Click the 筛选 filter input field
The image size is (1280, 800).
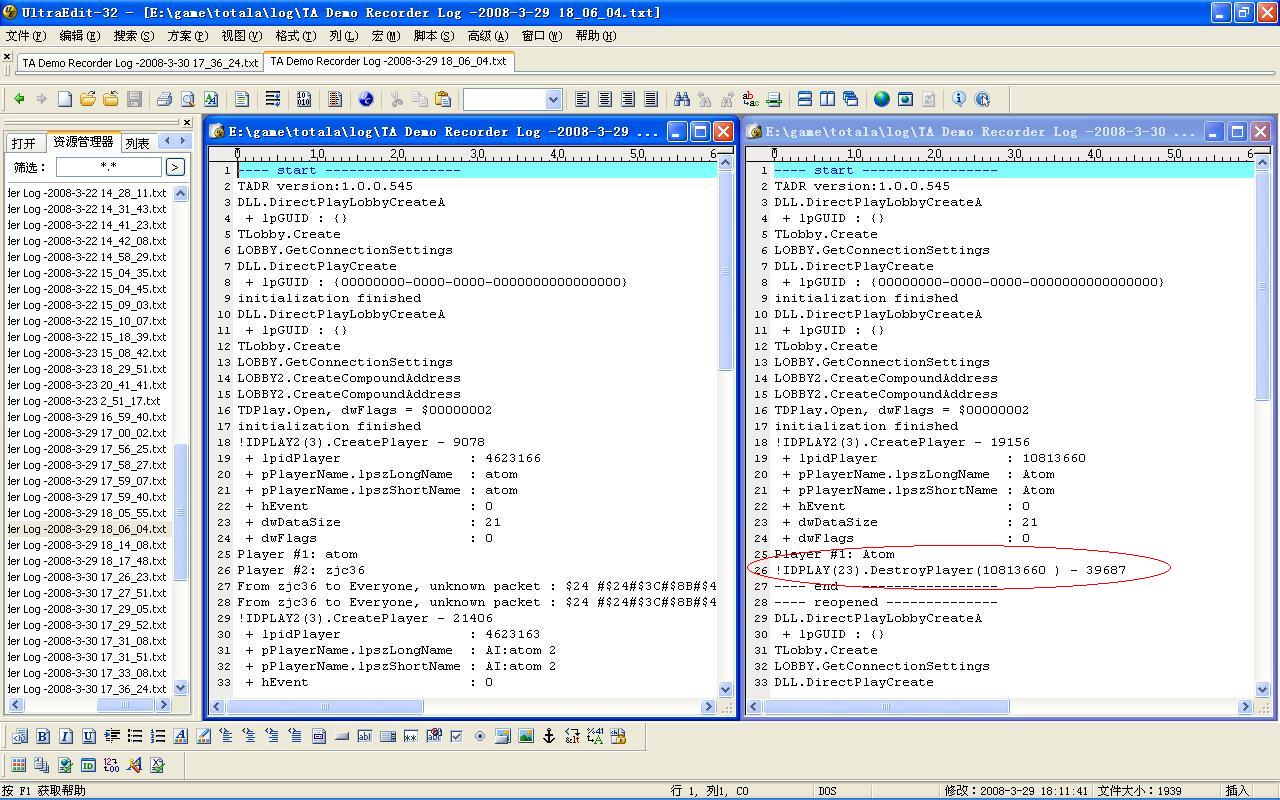pyautogui.click(x=108, y=167)
